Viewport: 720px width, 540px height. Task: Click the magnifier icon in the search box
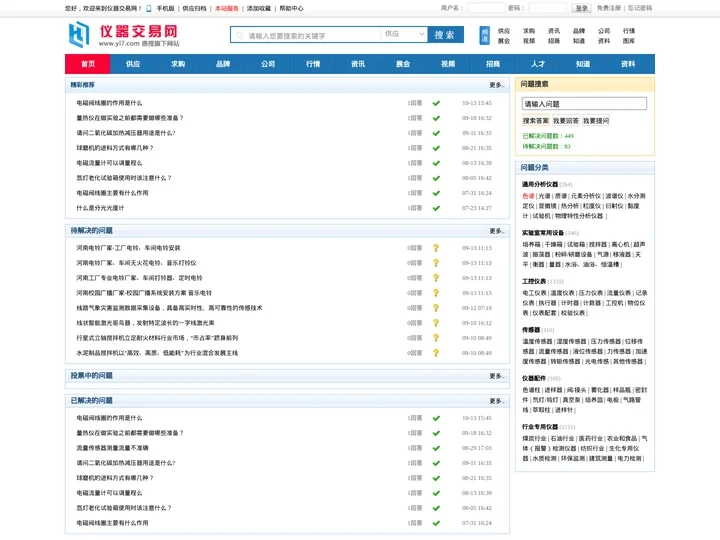pos(240,35)
